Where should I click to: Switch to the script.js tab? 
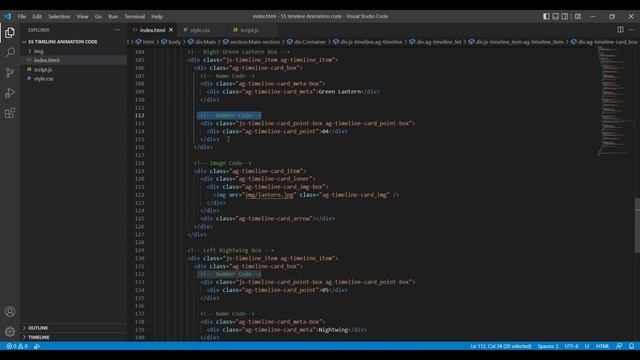coord(249,30)
